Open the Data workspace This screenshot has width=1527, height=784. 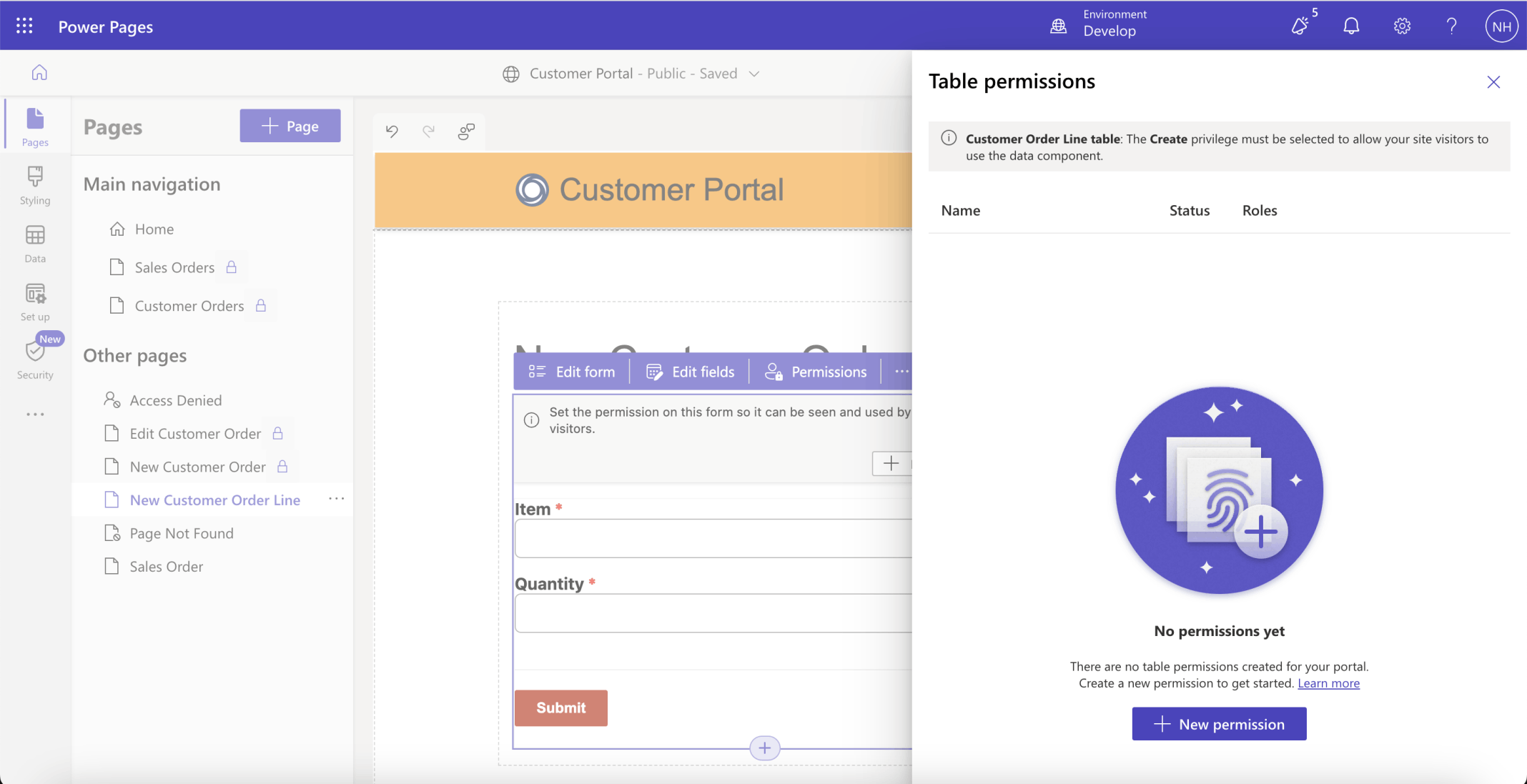pos(35,244)
